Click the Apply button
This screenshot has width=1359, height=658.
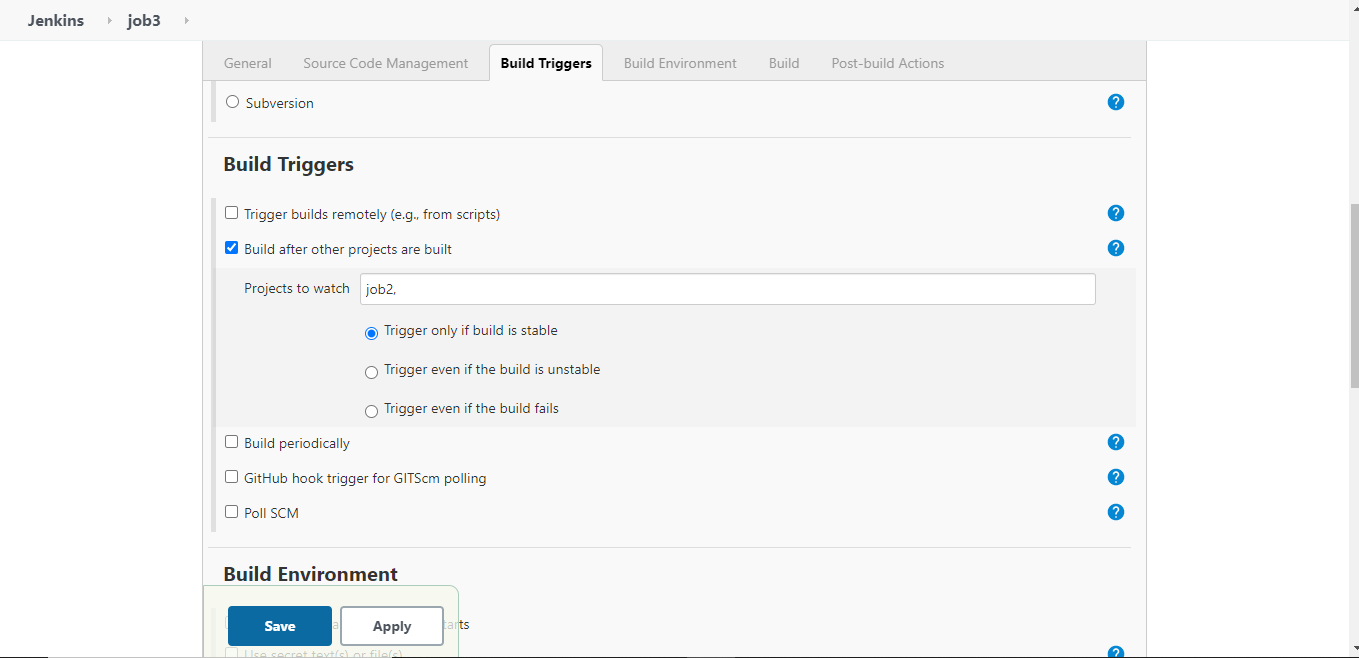tap(391, 625)
